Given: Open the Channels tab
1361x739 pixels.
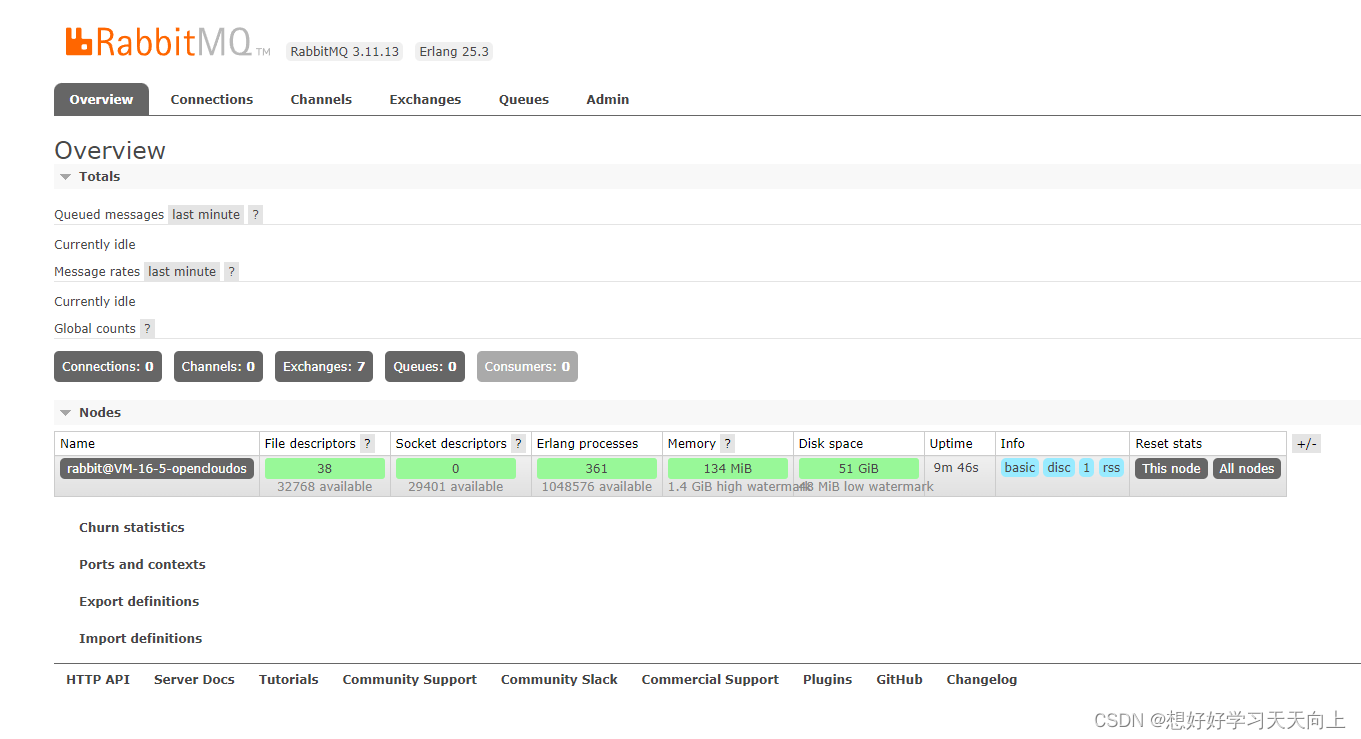Looking at the screenshot, I should (x=321, y=100).
